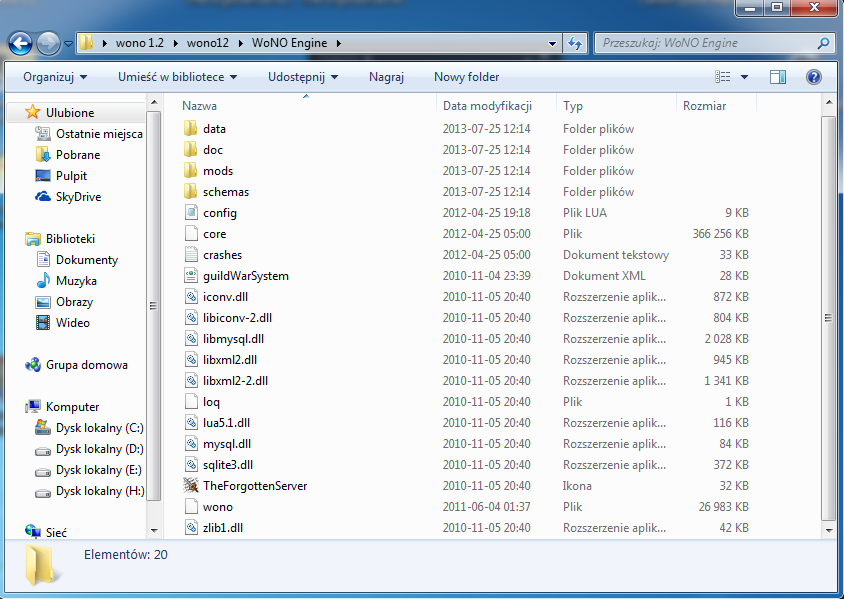844x599 pixels.
Task: Select wono12 breadcrumb in address bar
Action: click(208, 43)
